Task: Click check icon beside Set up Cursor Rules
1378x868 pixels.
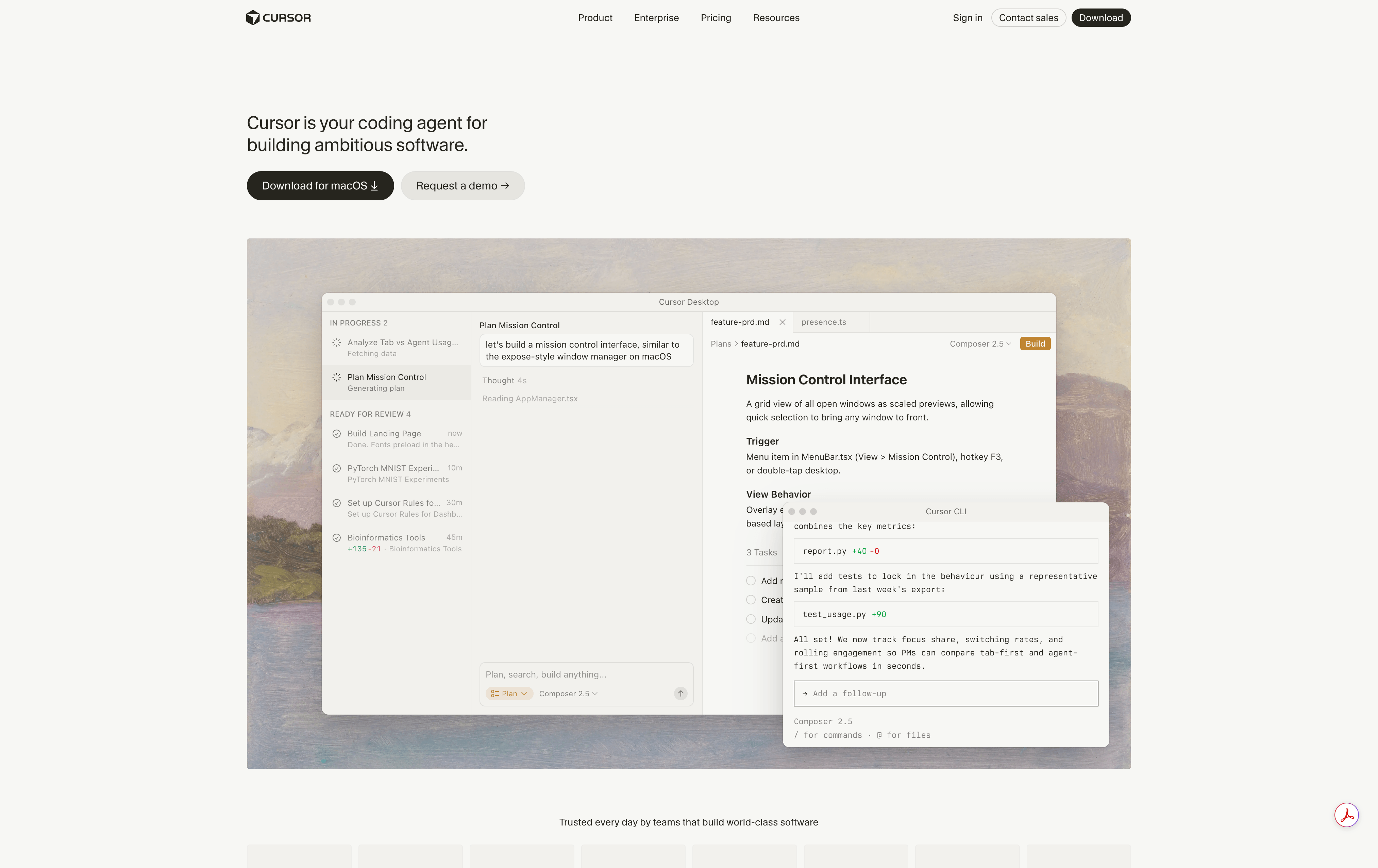Action: pyautogui.click(x=336, y=503)
